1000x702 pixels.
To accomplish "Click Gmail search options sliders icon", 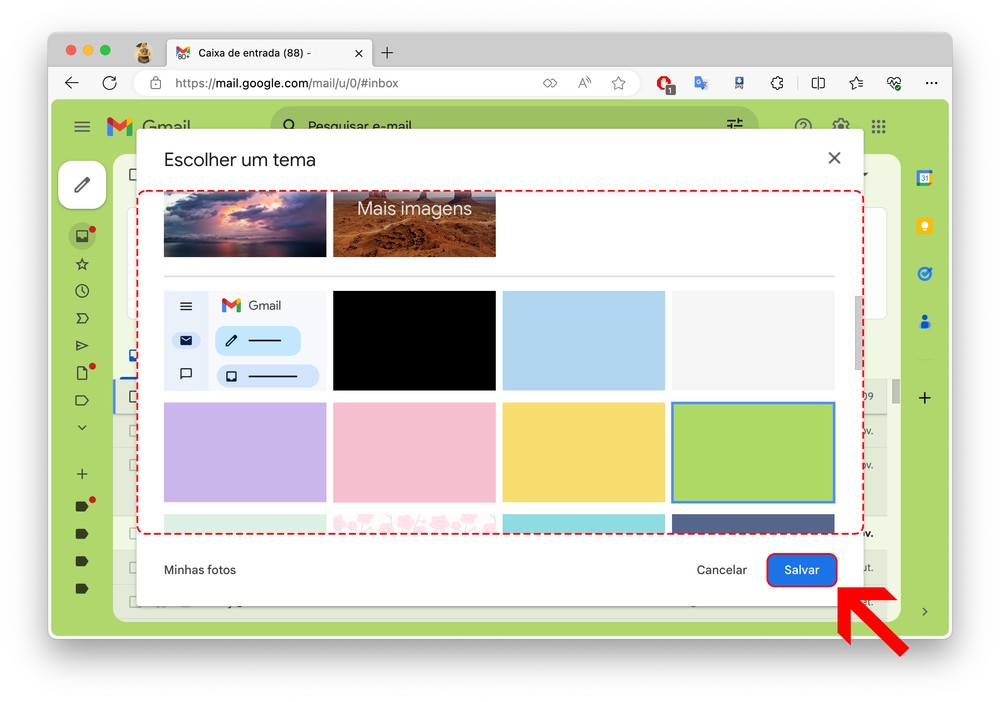I will tap(735, 123).
